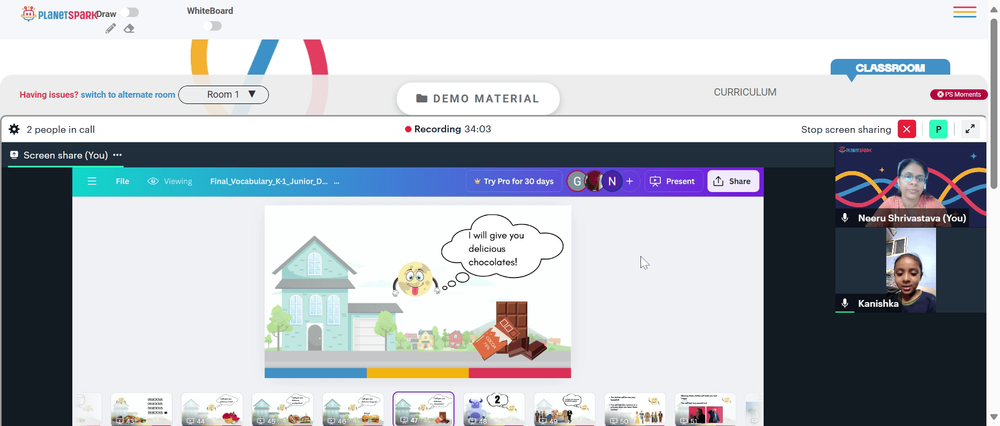Toggle the Draw switch

click(x=130, y=12)
